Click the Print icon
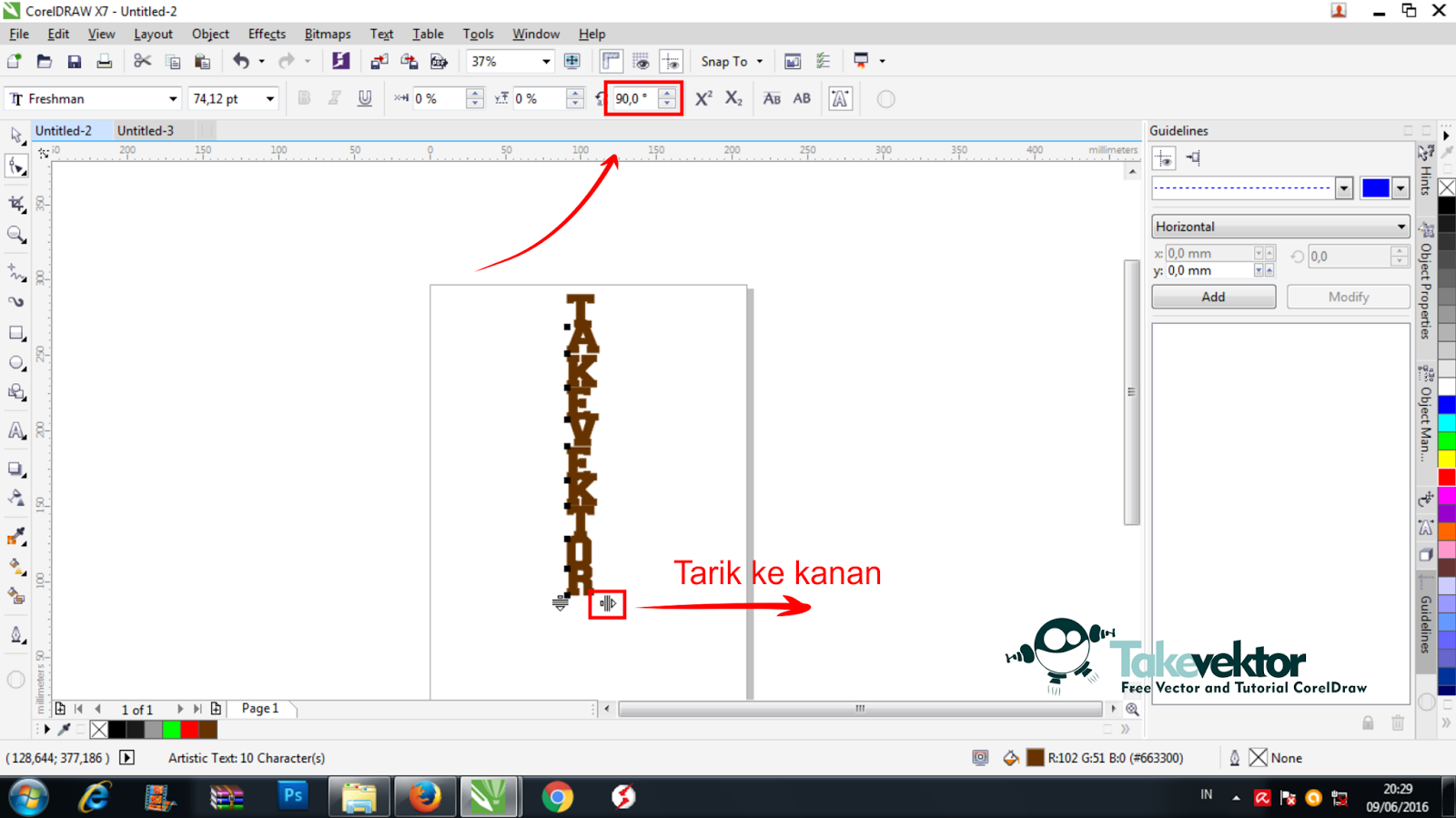This screenshot has height=818, width=1456. click(105, 62)
